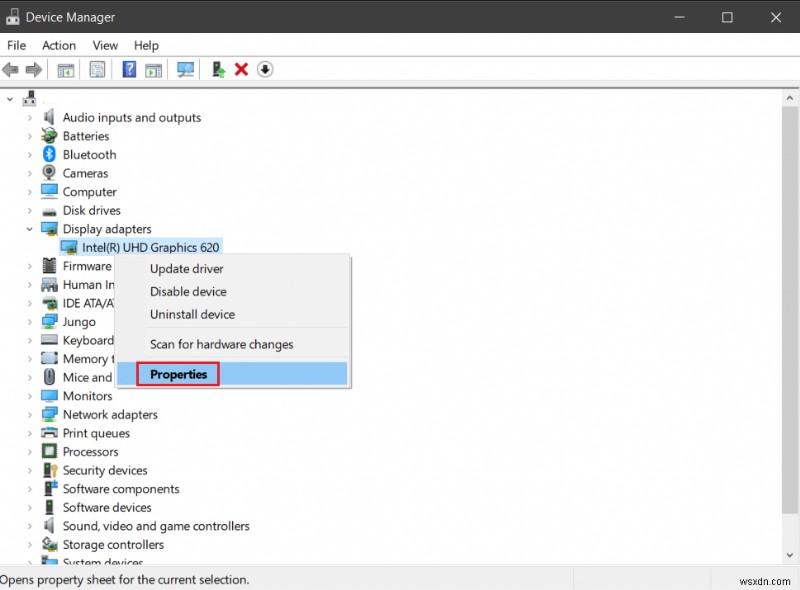
Task: Select the Computer row
Action: point(89,192)
